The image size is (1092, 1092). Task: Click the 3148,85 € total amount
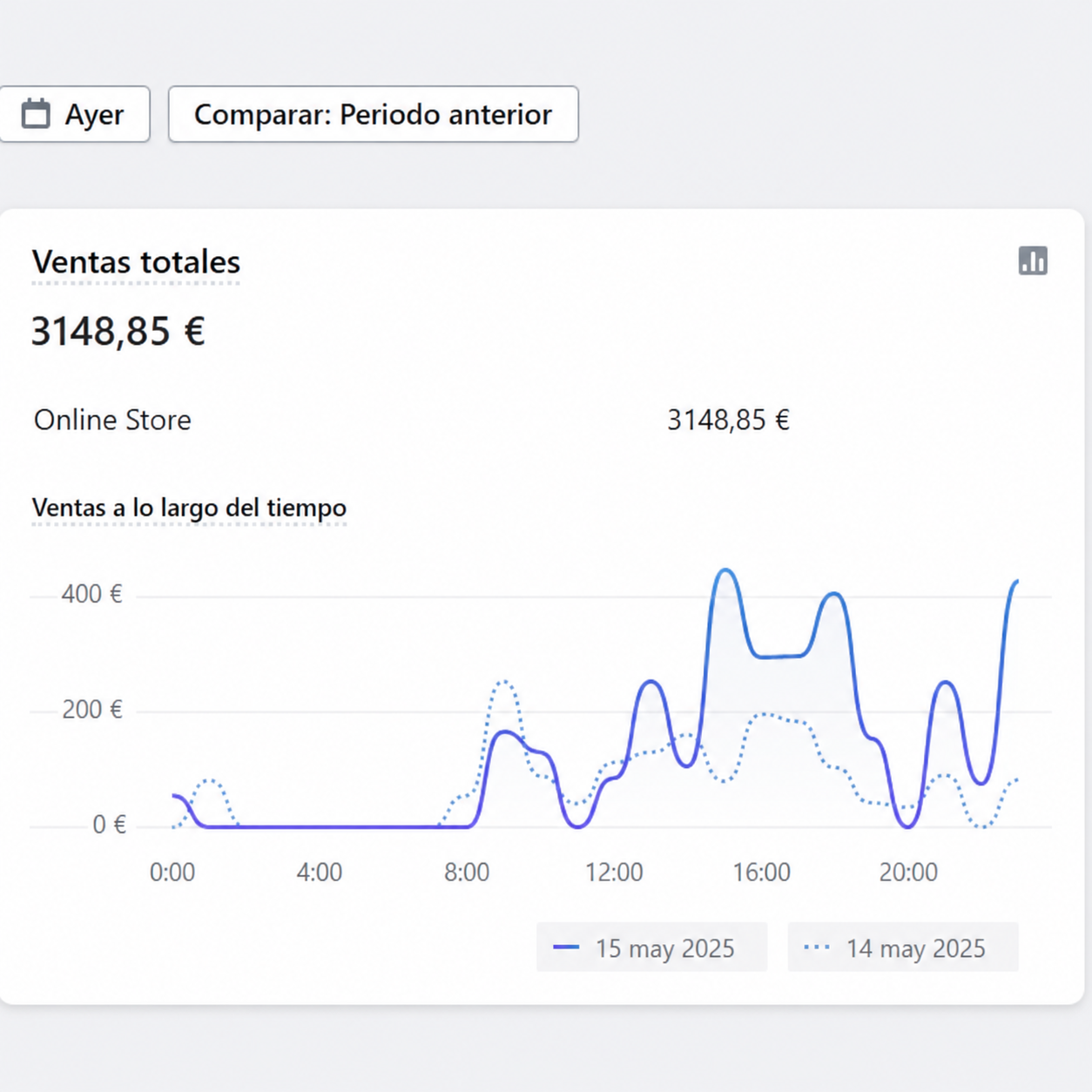pyautogui.click(x=118, y=331)
